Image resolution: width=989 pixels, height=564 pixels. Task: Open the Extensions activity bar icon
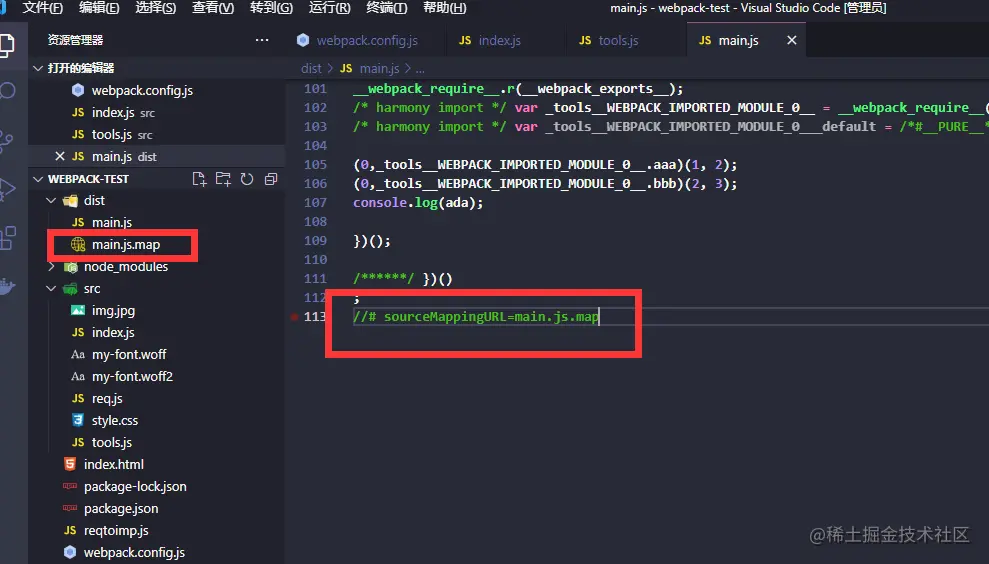8,238
